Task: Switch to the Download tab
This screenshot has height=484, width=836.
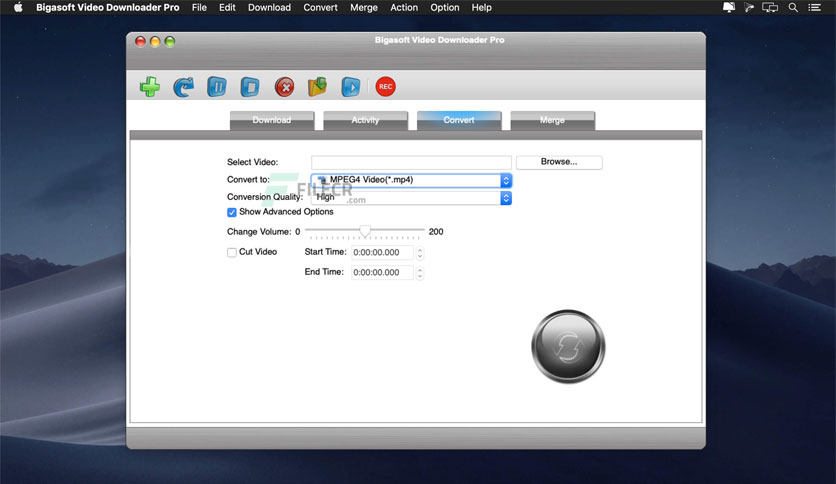Action: tap(272, 120)
